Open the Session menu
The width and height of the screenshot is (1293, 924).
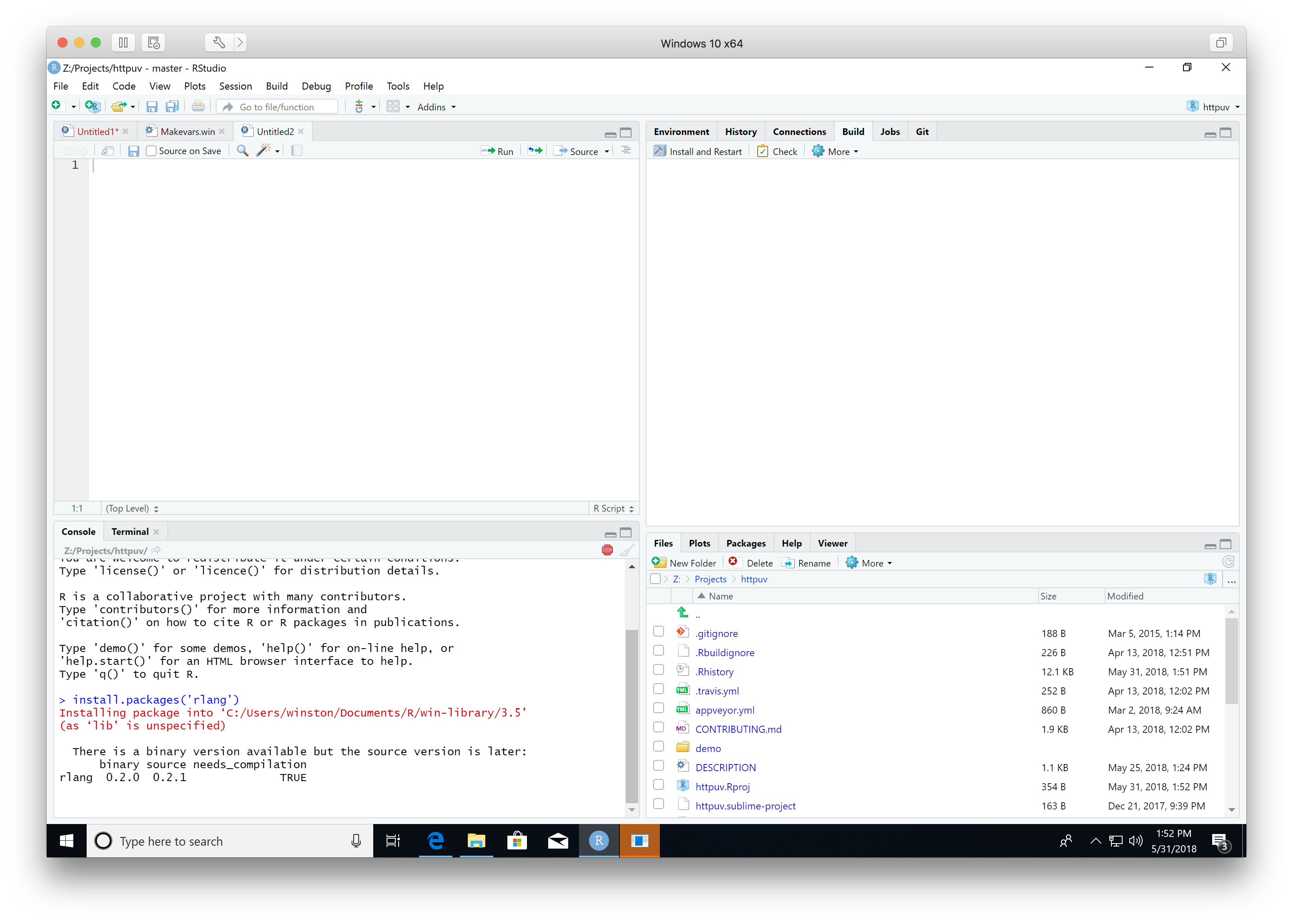pyautogui.click(x=235, y=86)
